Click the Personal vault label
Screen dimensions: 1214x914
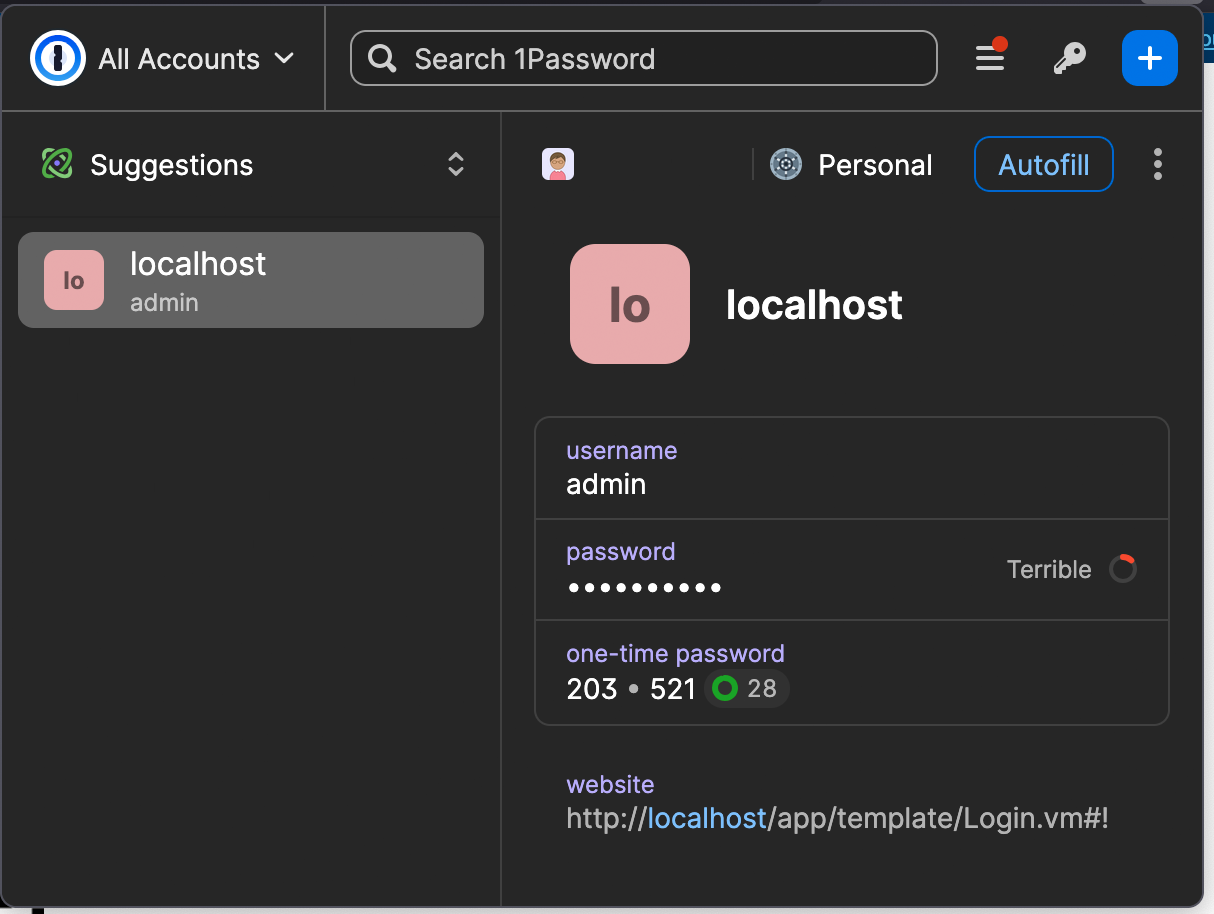(x=874, y=165)
